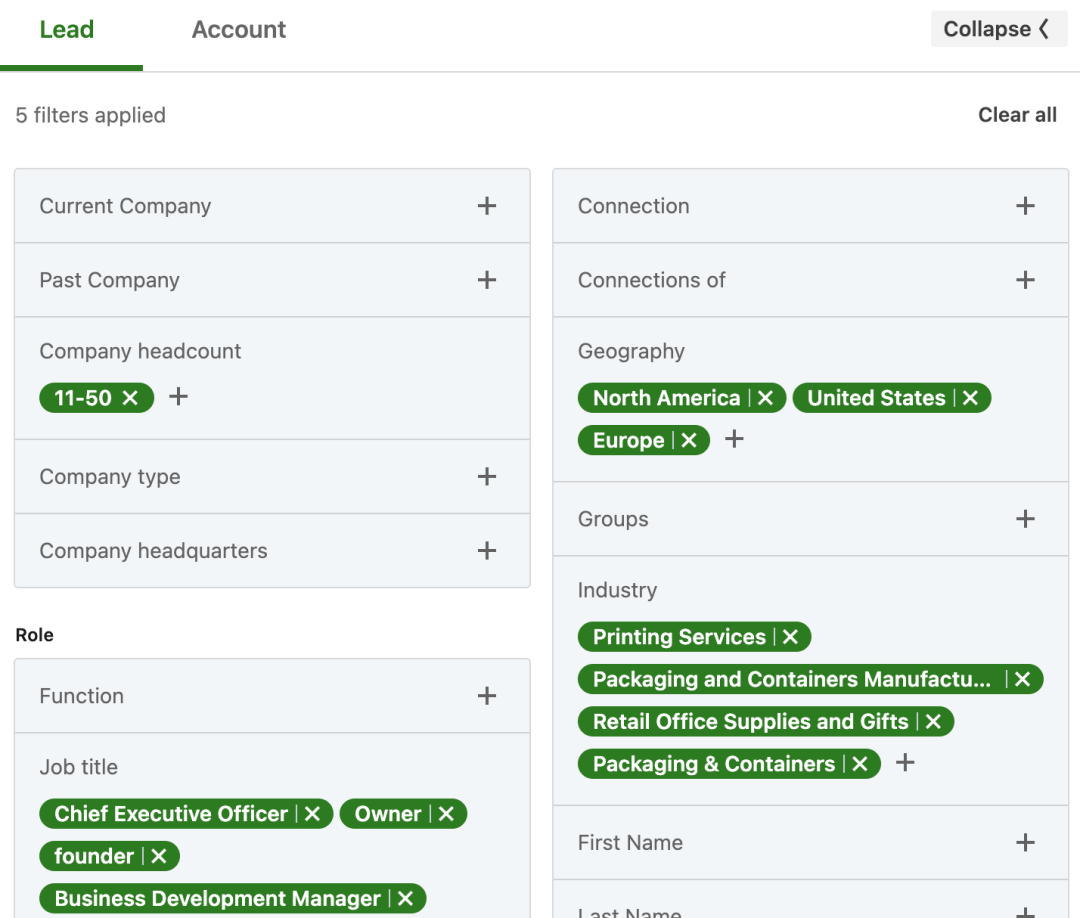
Task: Add another geography with plus icon
Action: click(x=734, y=439)
